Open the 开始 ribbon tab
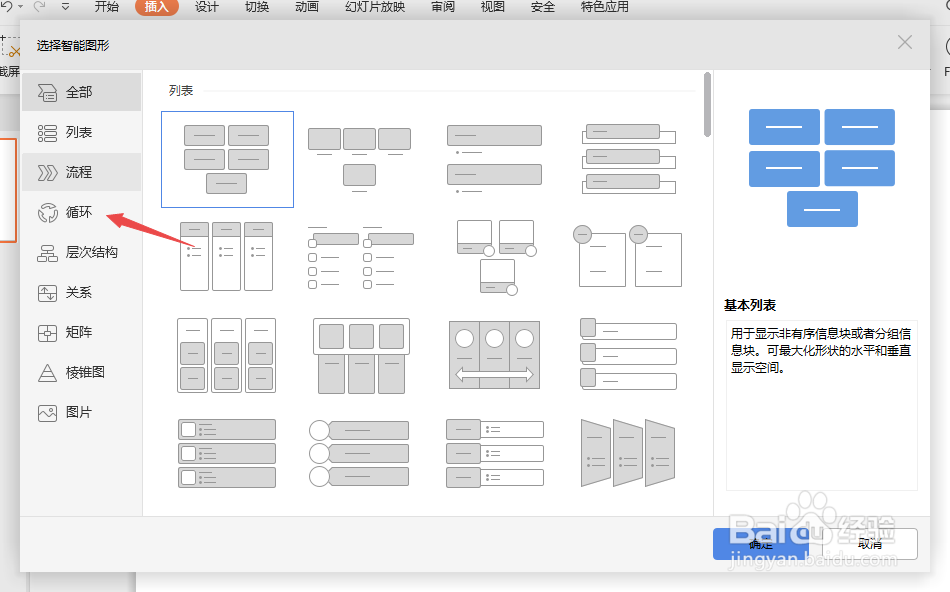The image size is (950, 592). click(107, 7)
